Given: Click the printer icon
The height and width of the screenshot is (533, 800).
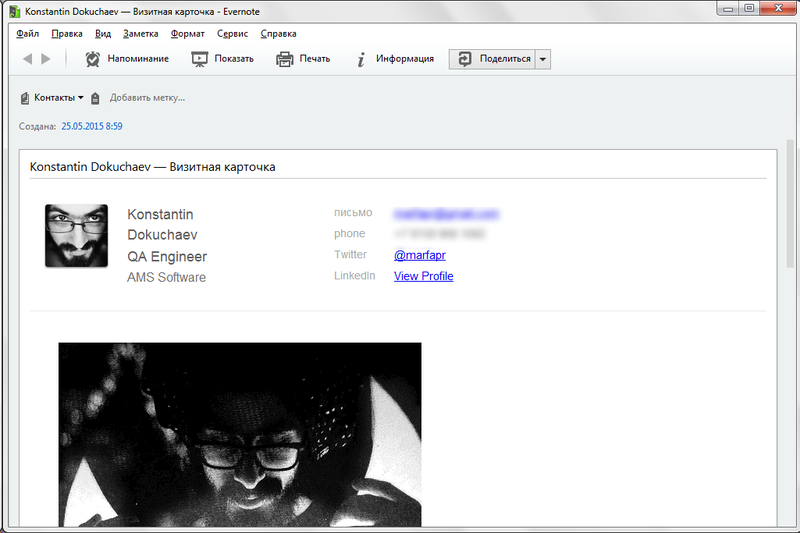Looking at the screenshot, I should coord(285,59).
